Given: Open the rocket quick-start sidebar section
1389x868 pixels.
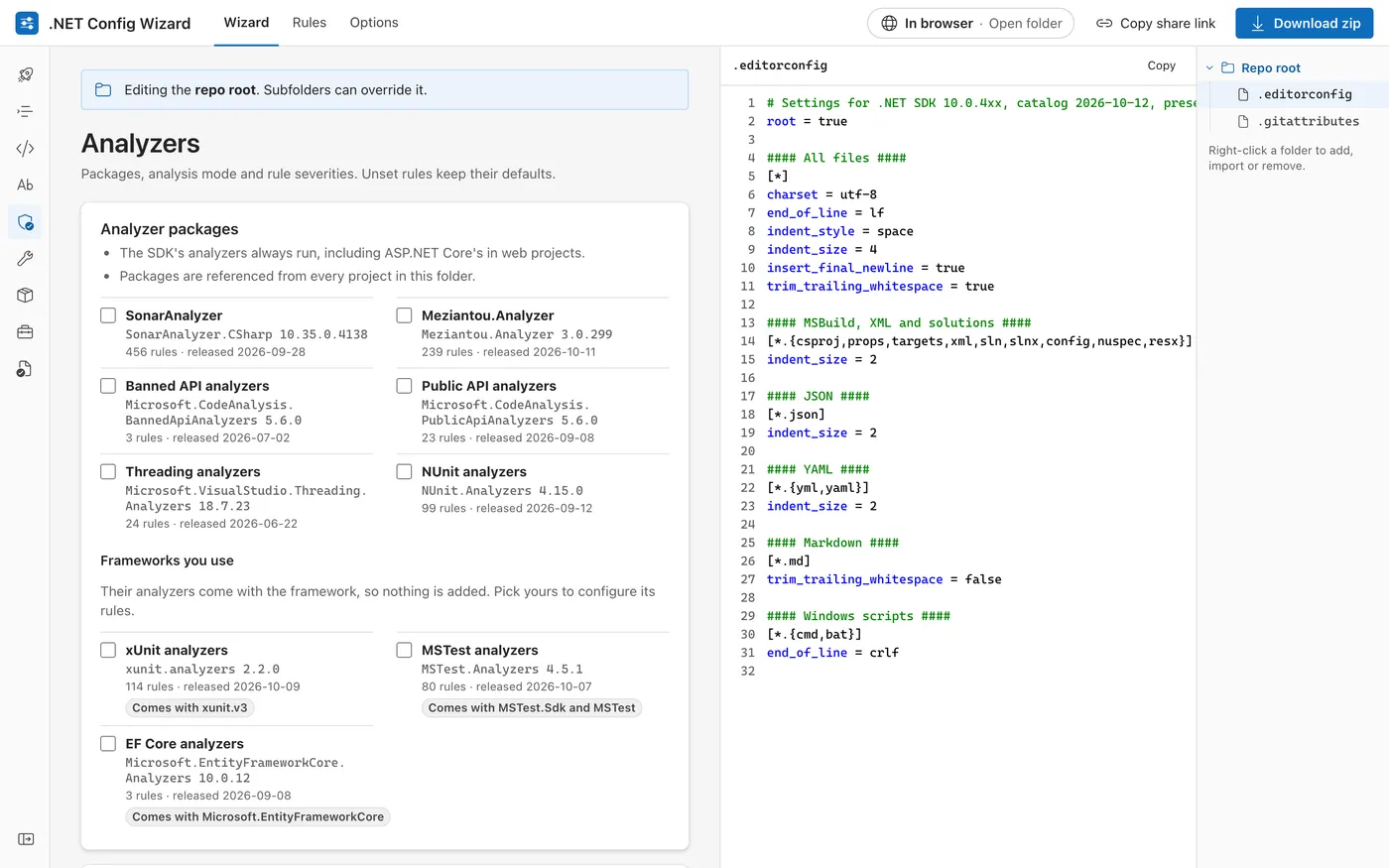Looking at the screenshot, I should coord(26,74).
